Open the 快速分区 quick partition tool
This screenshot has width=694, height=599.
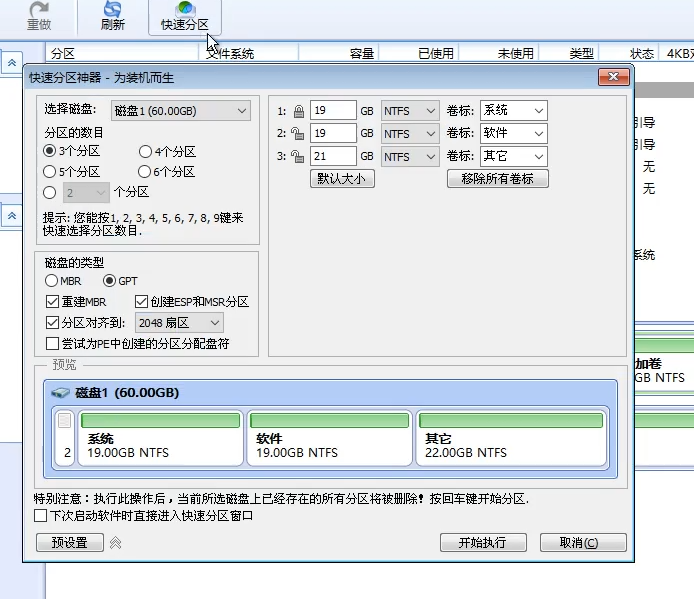point(185,17)
